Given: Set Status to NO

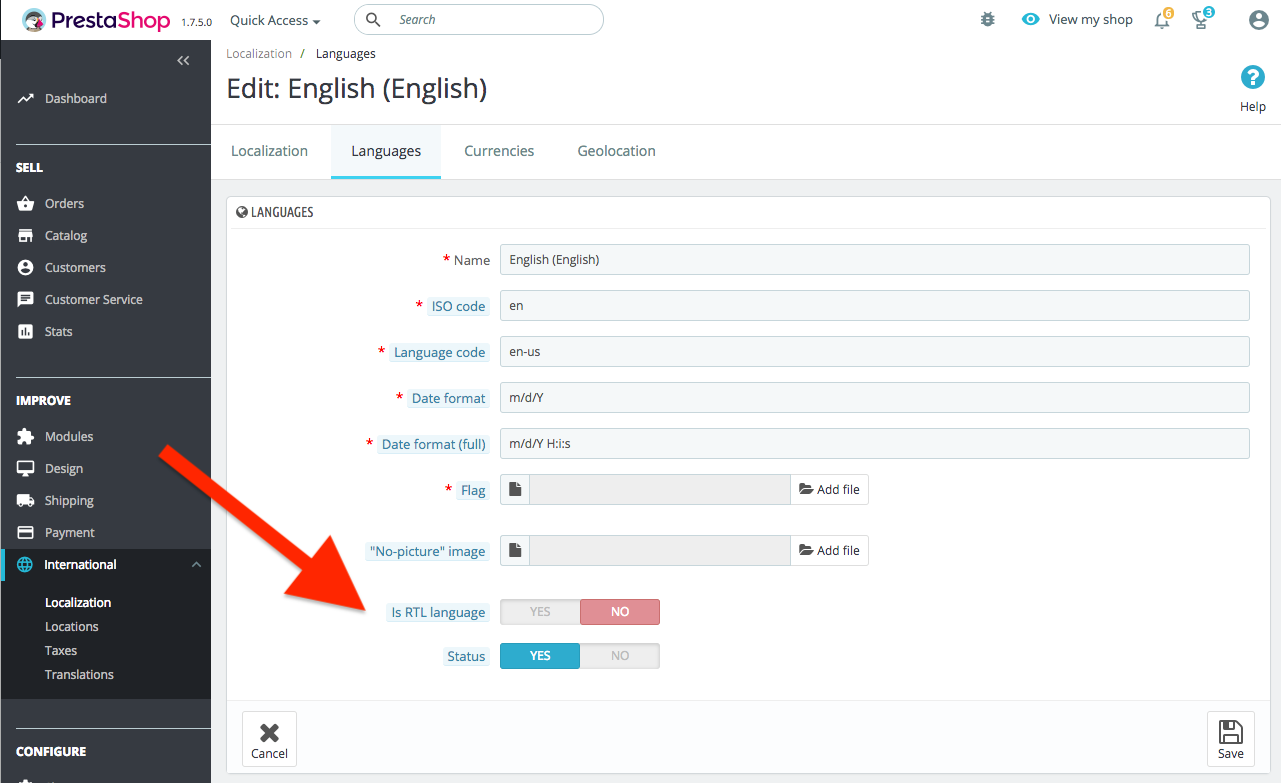Looking at the screenshot, I should tap(620, 656).
